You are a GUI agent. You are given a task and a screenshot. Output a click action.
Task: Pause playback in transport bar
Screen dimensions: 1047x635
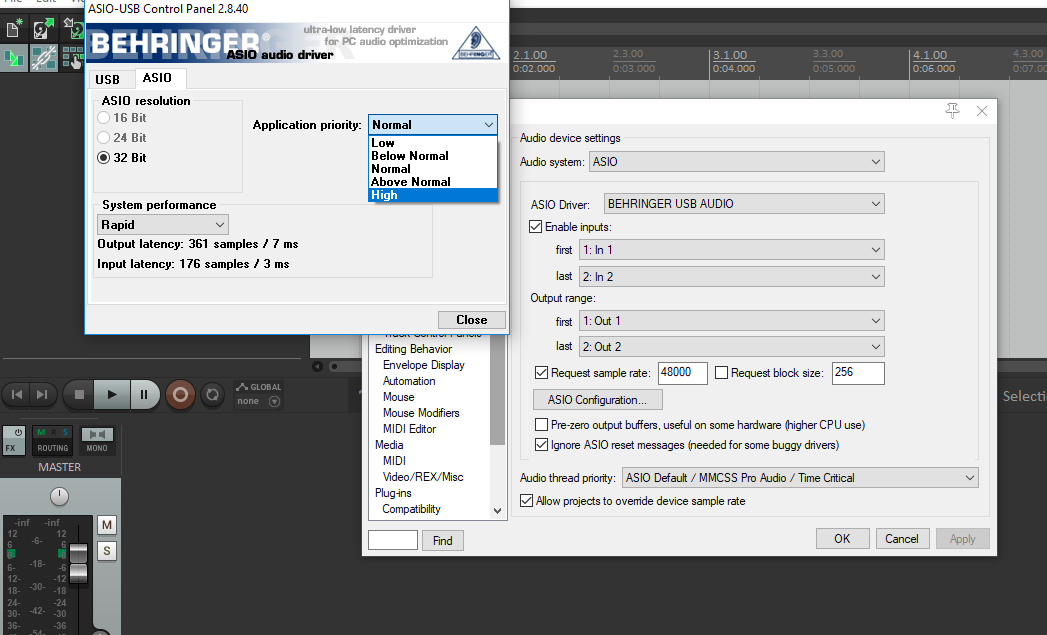tap(144, 395)
